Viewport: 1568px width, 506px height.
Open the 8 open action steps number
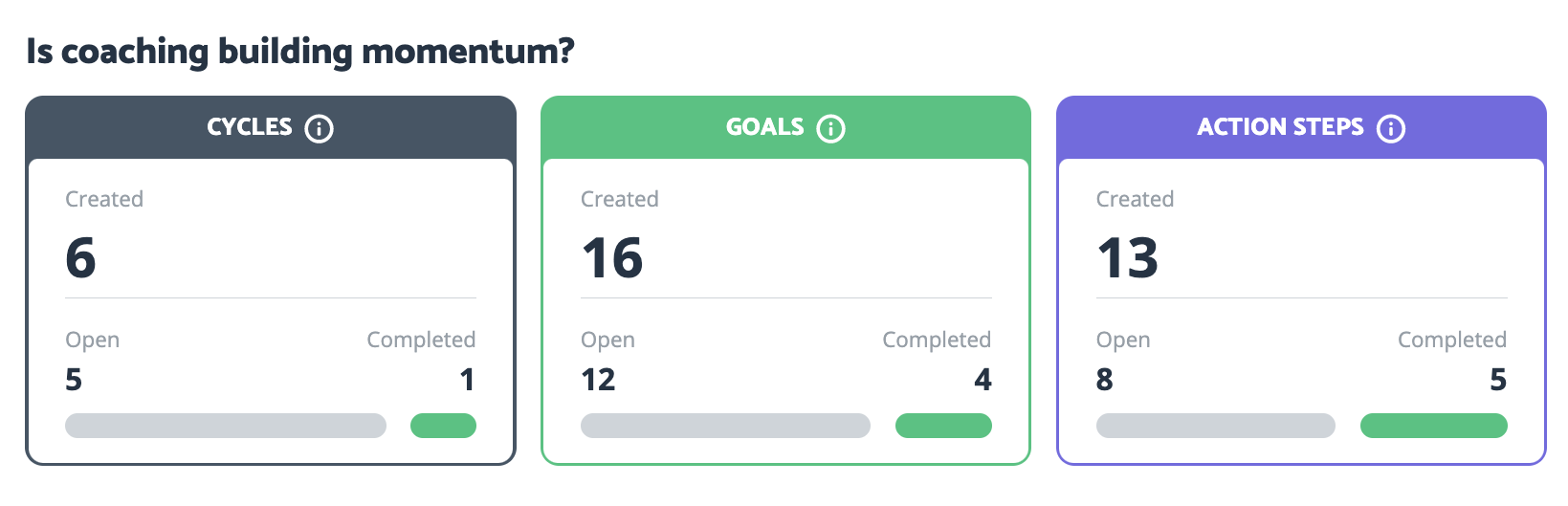point(1104,380)
